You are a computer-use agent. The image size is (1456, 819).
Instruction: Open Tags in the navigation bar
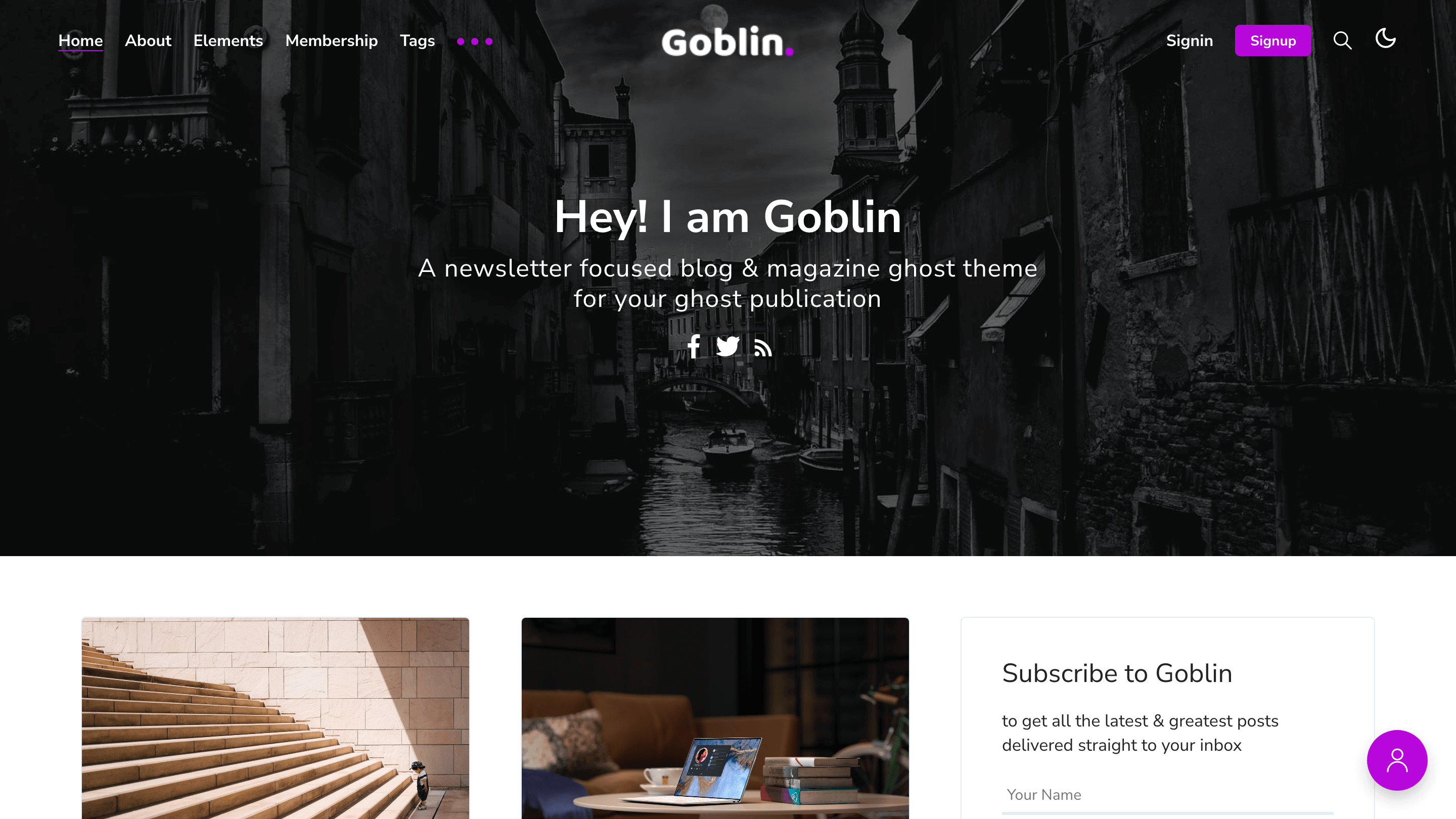417,40
